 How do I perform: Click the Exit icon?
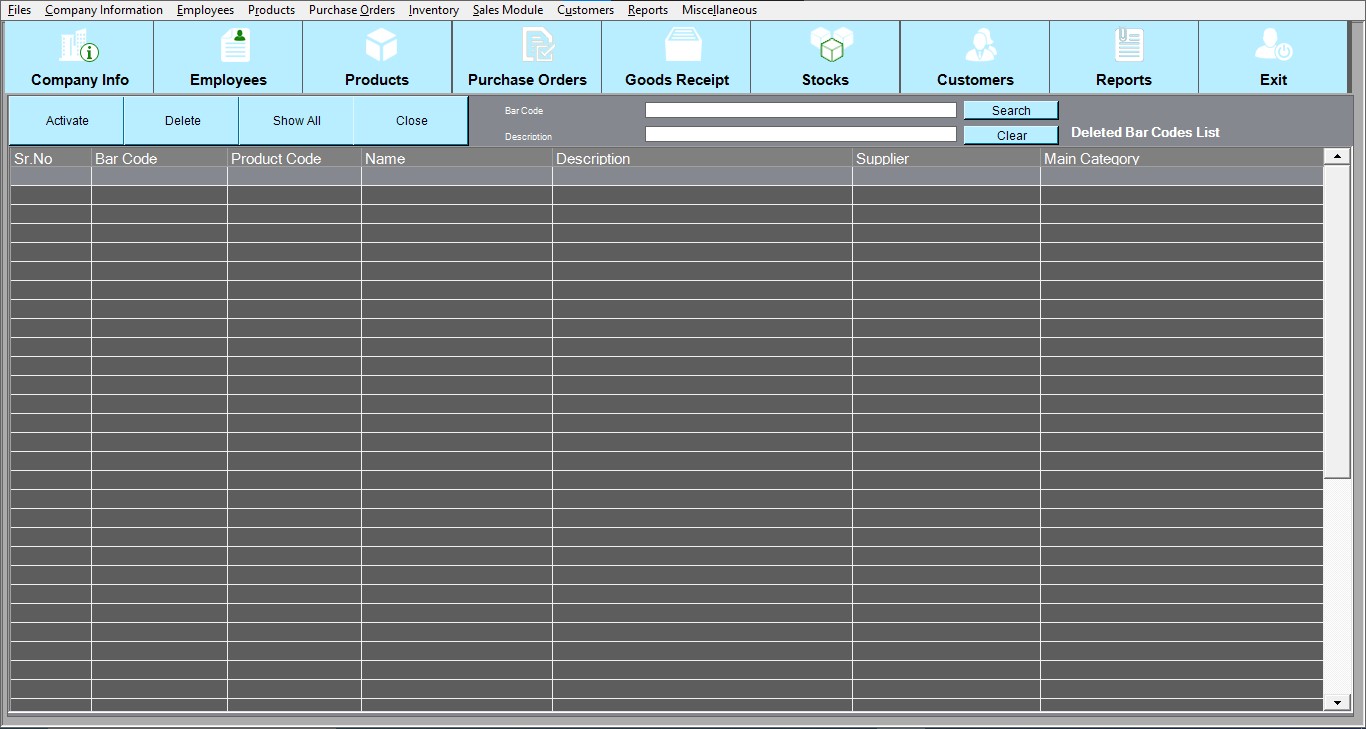pyautogui.click(x=1274, y=46)
